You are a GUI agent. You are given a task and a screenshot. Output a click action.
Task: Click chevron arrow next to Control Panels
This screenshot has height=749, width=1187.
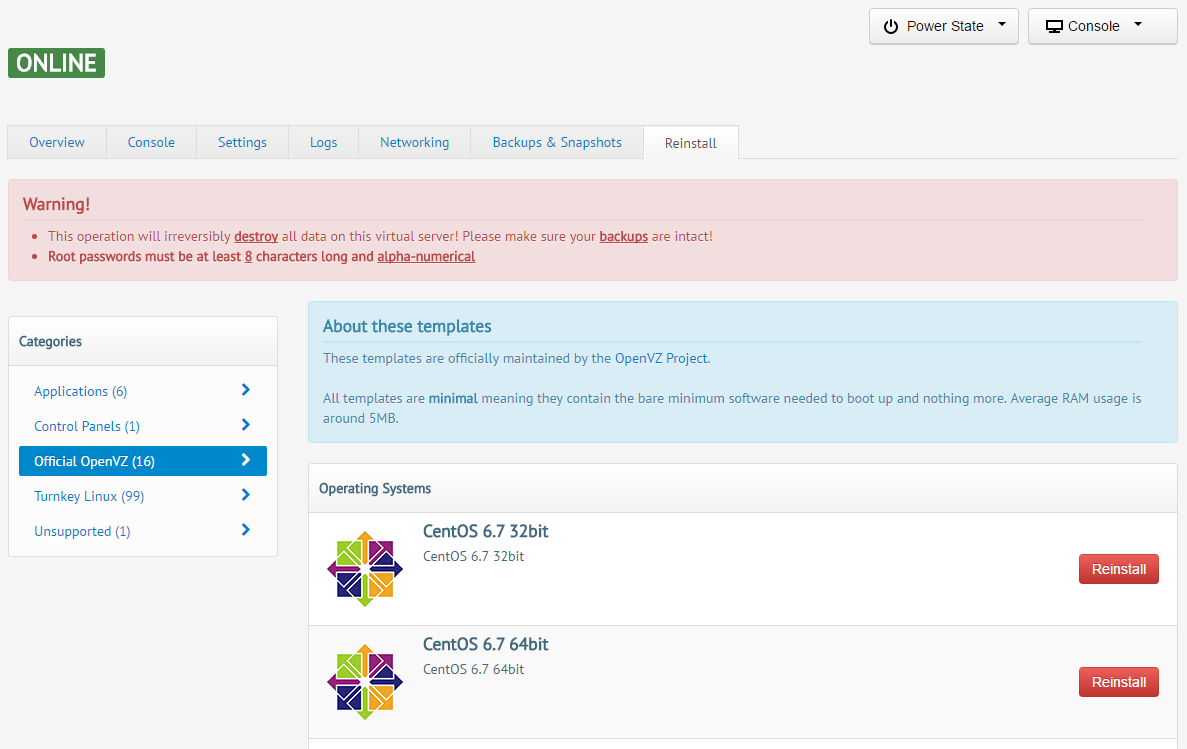pyautogui.click(x=246, y=425)
